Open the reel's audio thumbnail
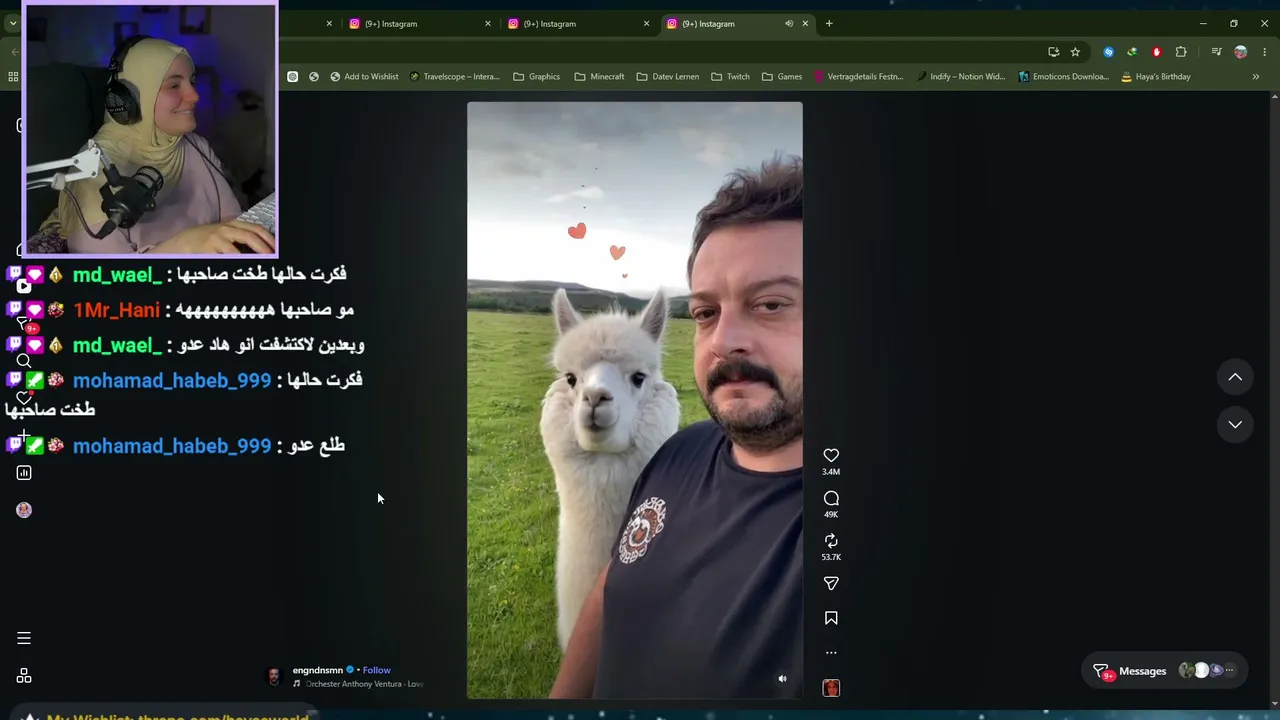This screenshot has height=720, width=1280. pos(831,688)
